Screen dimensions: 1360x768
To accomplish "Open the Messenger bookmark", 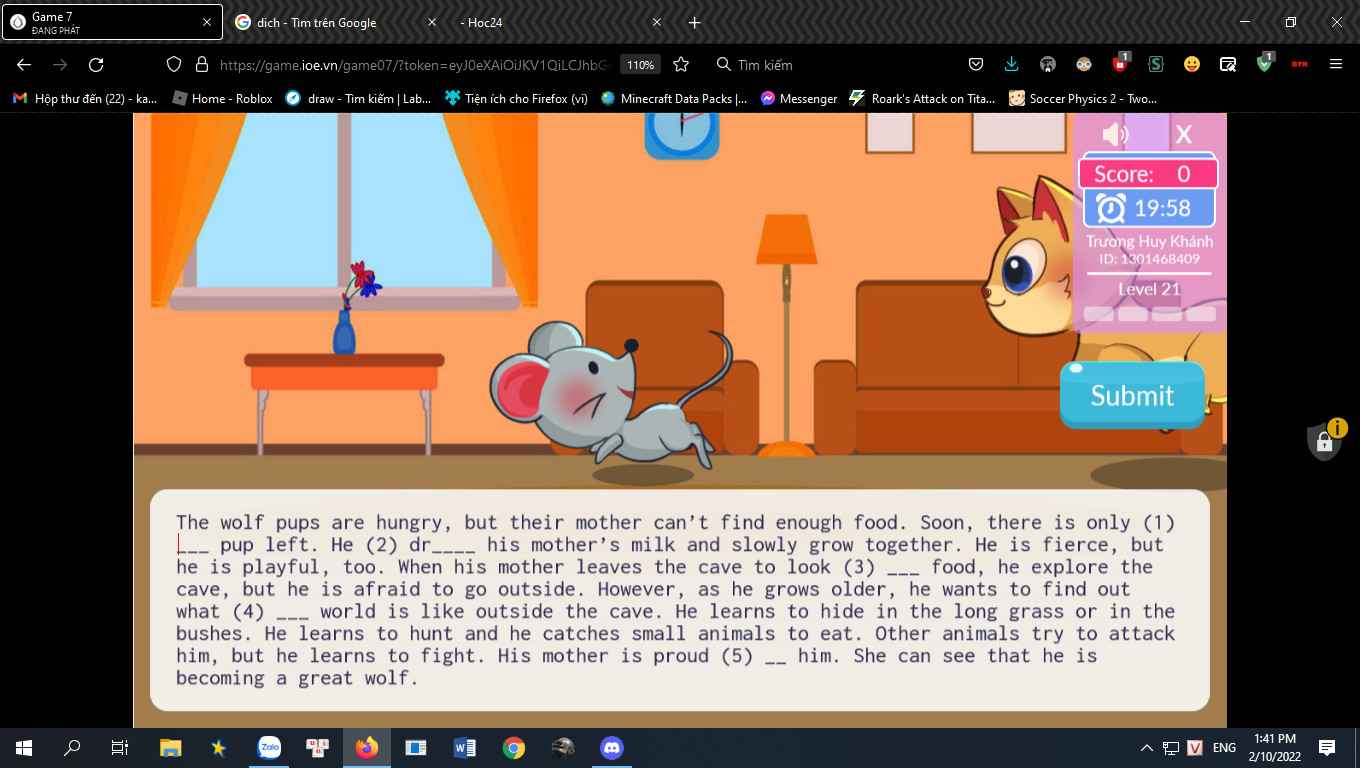I will coord(798,98).
